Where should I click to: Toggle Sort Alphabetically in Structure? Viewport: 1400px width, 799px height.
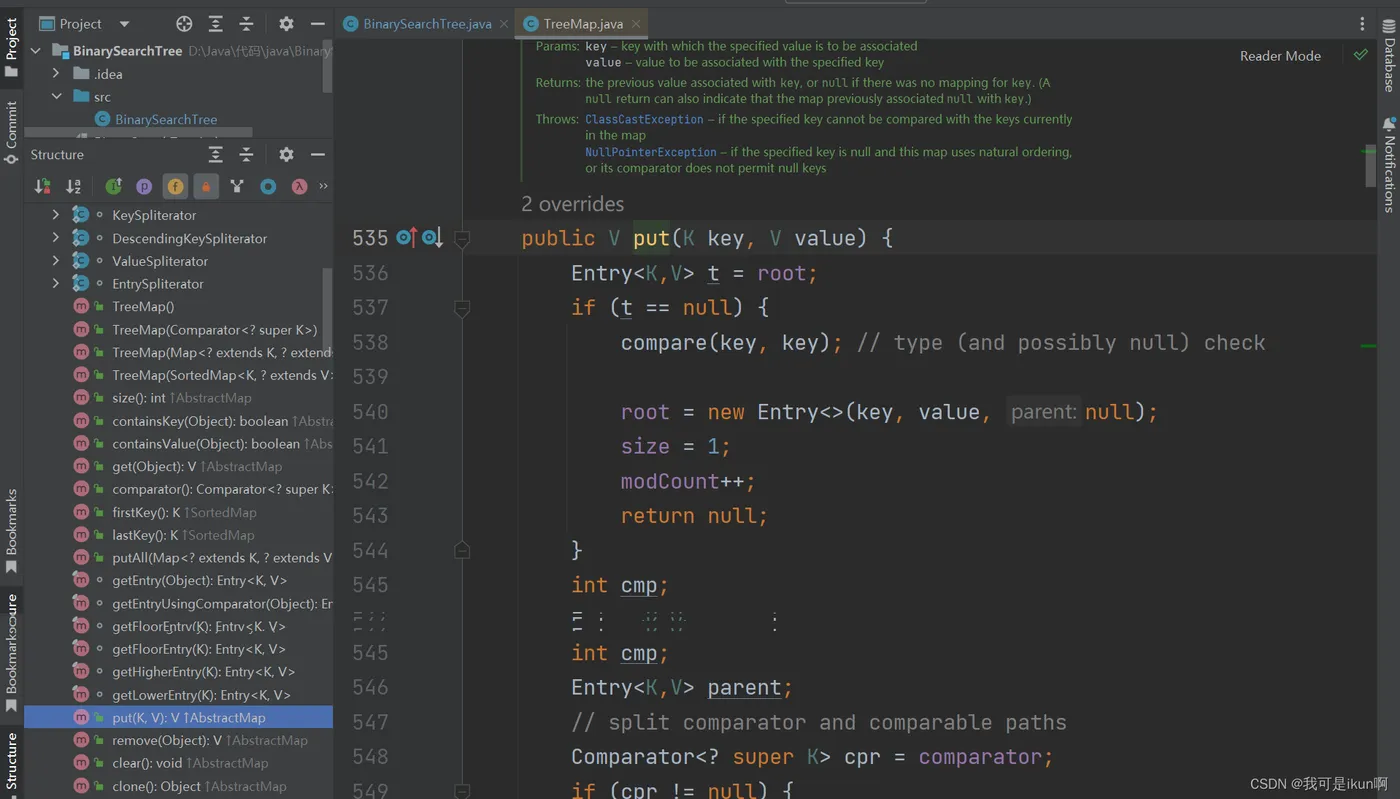73,186
